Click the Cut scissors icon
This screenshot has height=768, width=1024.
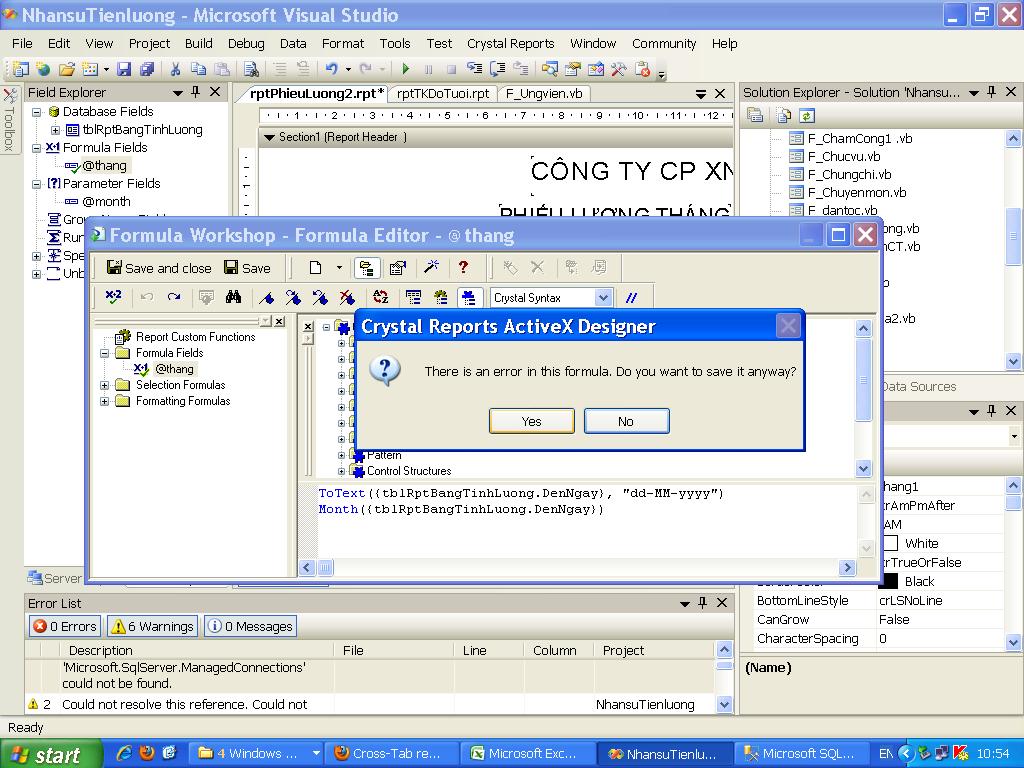click(x=175, y=69)
